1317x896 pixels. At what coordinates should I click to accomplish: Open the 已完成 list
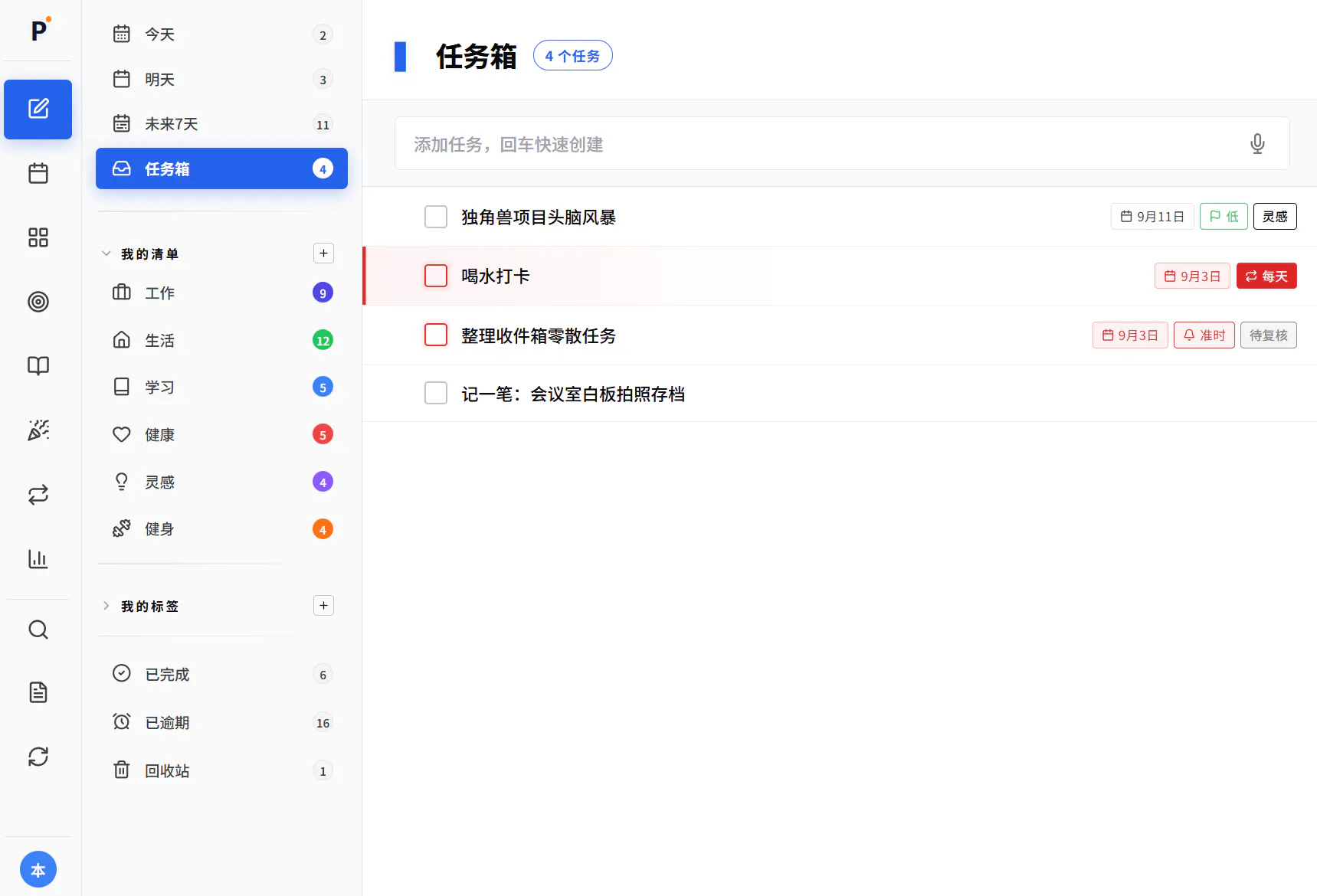222,674
